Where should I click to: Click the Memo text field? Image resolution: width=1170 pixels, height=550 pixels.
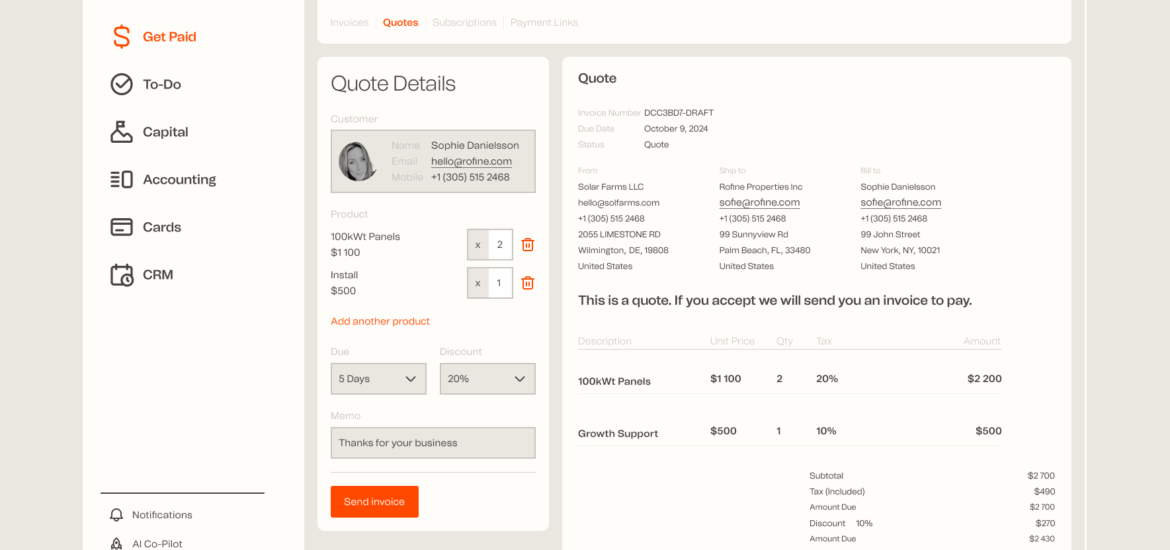433,443
